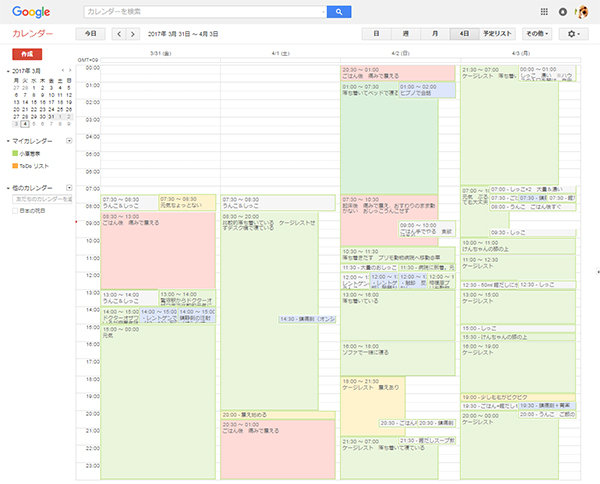Focus the カレンダーを検索 search field
600x484 pixels.
[x=203, y=12]
